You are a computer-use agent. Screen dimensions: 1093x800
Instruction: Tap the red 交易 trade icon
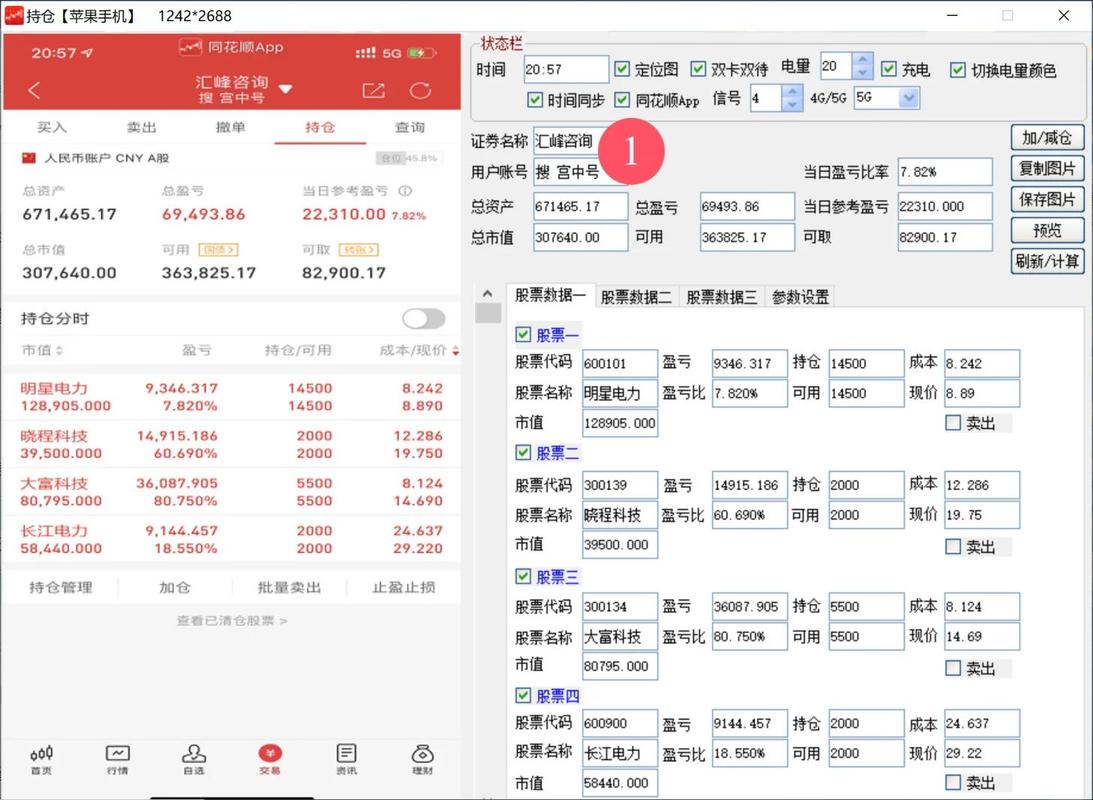click(269, 761)
